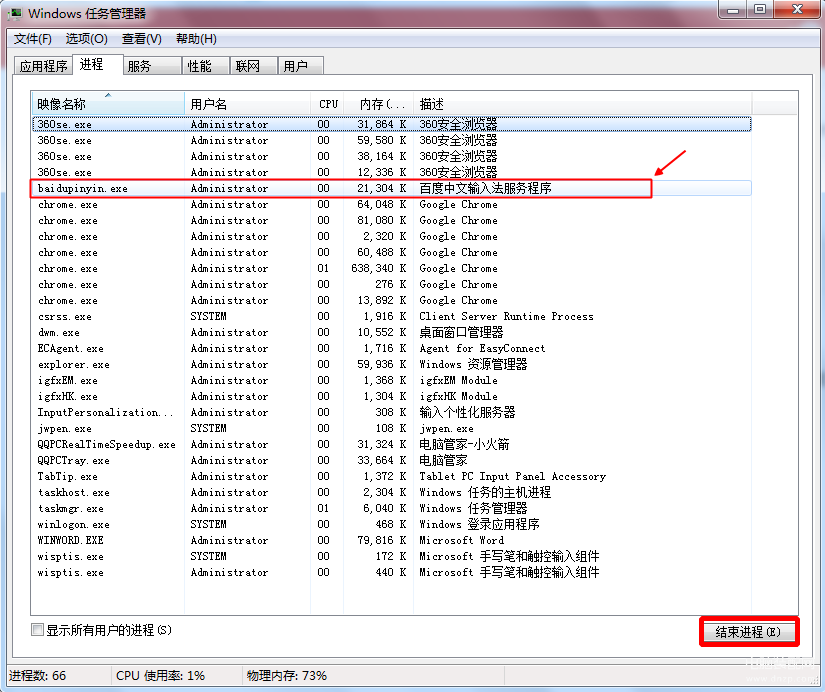Click status bar 进程数: 66
Viewport: 825px width, 692px height.
coord(37,676)
